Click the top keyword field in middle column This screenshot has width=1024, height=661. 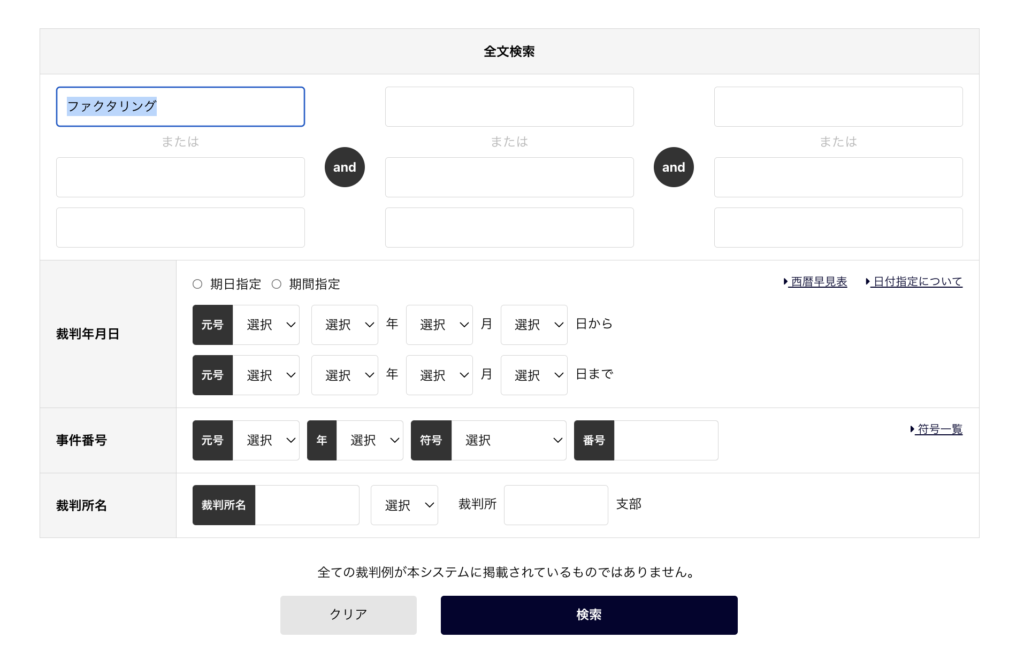click(x=509, y=107)
